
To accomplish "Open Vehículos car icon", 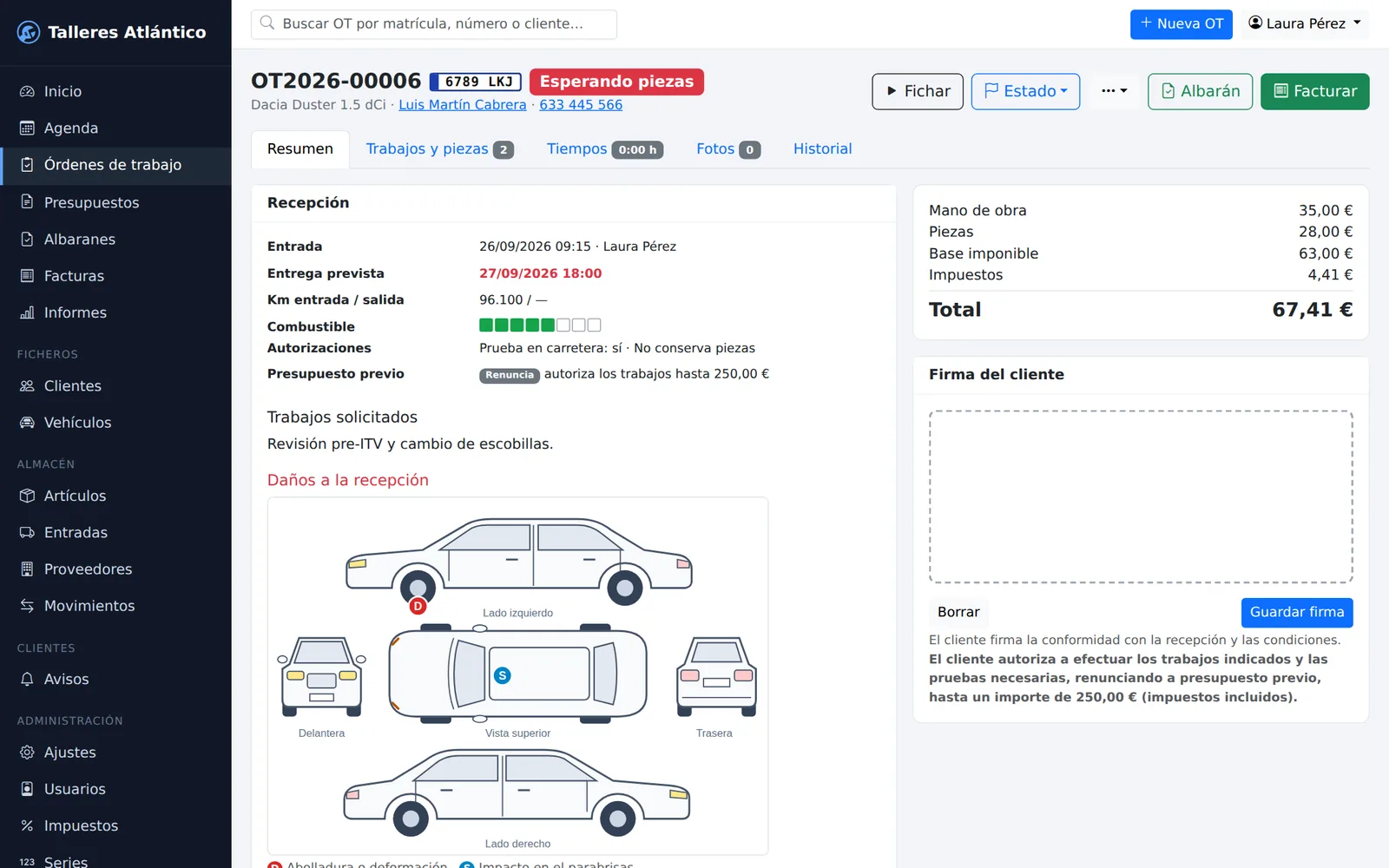I will (x=27, y=423).
